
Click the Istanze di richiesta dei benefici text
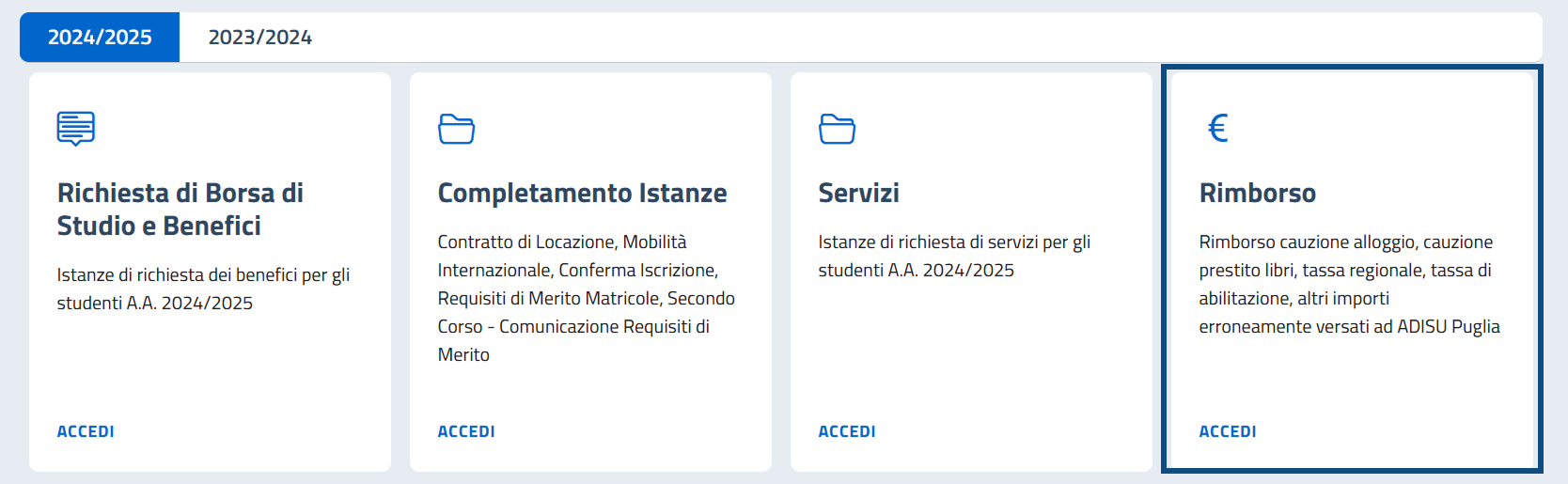tap(203, 289)
